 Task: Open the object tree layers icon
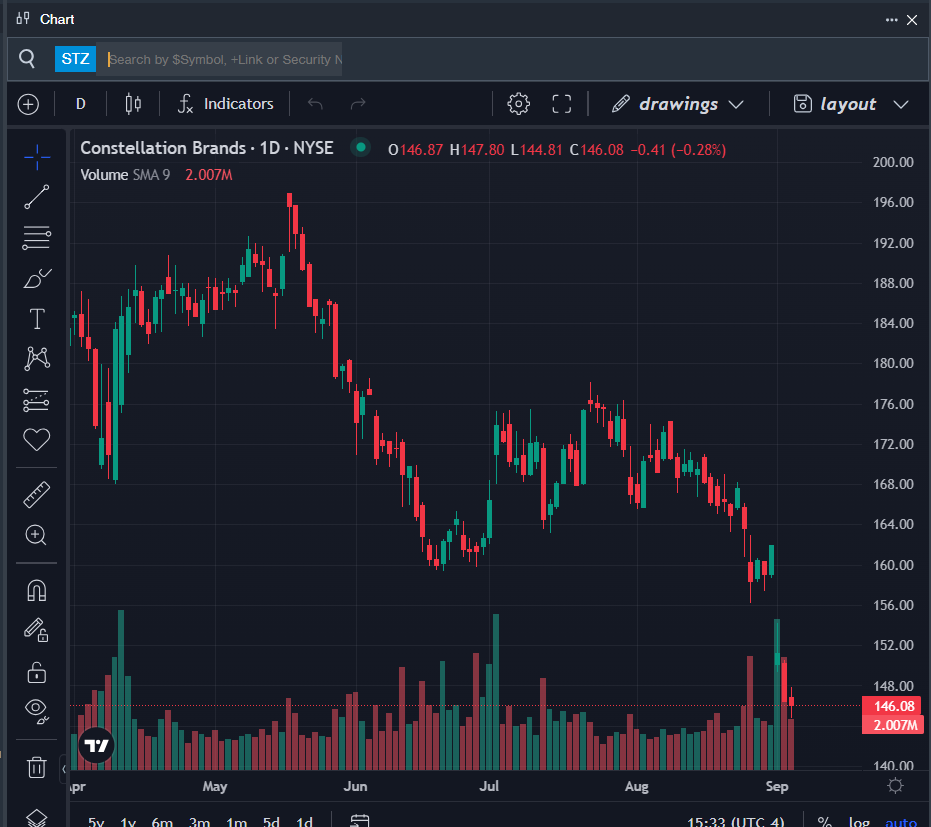(x=37, y=818)
